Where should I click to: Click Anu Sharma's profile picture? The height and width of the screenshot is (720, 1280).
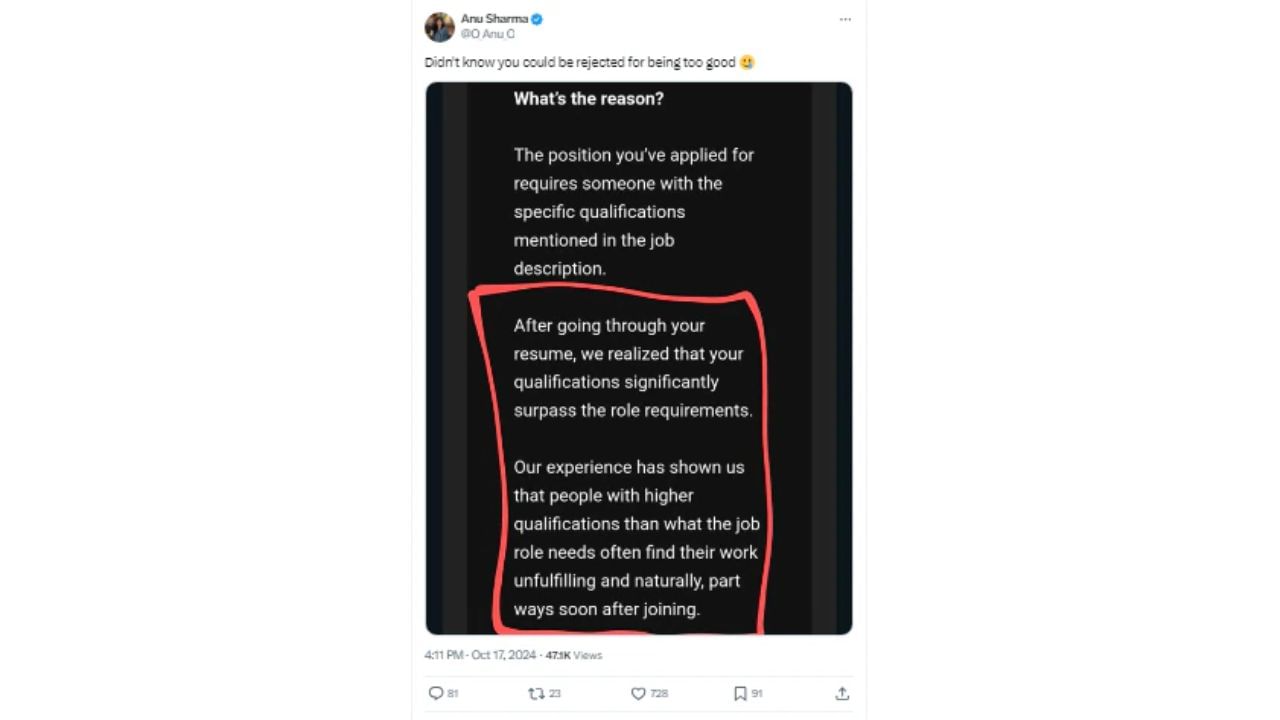pyautogui.click(x=439, y=26)
